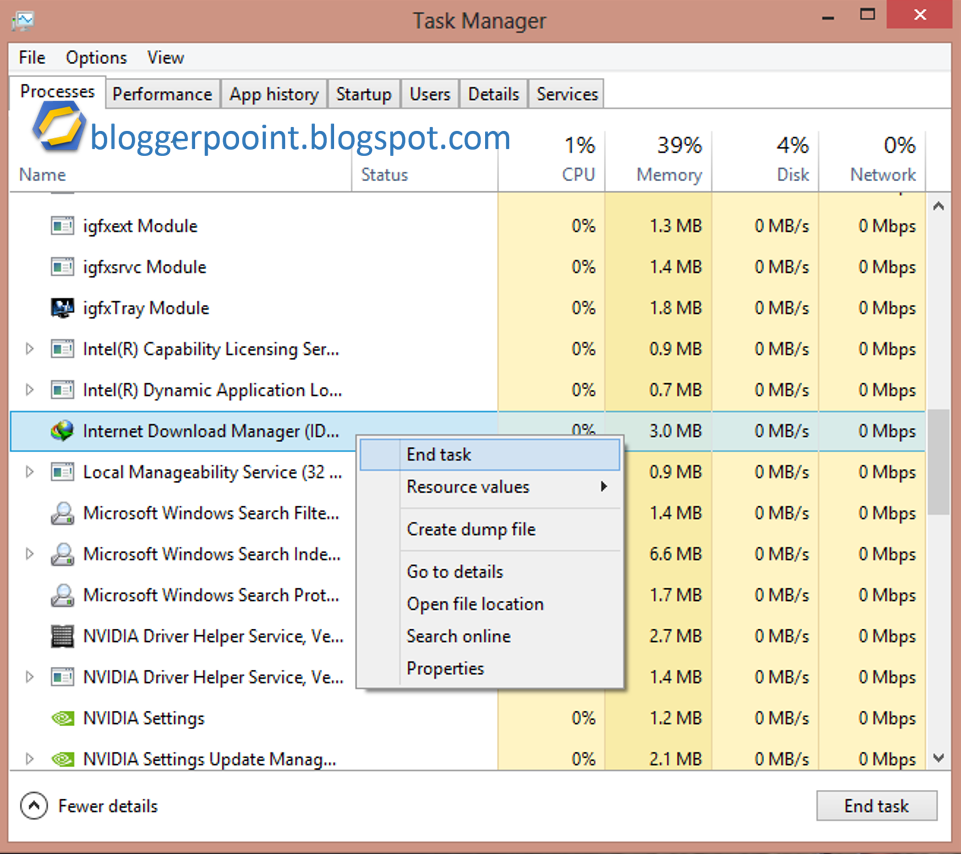The width and height of the screenshot is (961, 854).
Task: Choose End task in context menu
Action: [x=490, y=455]
